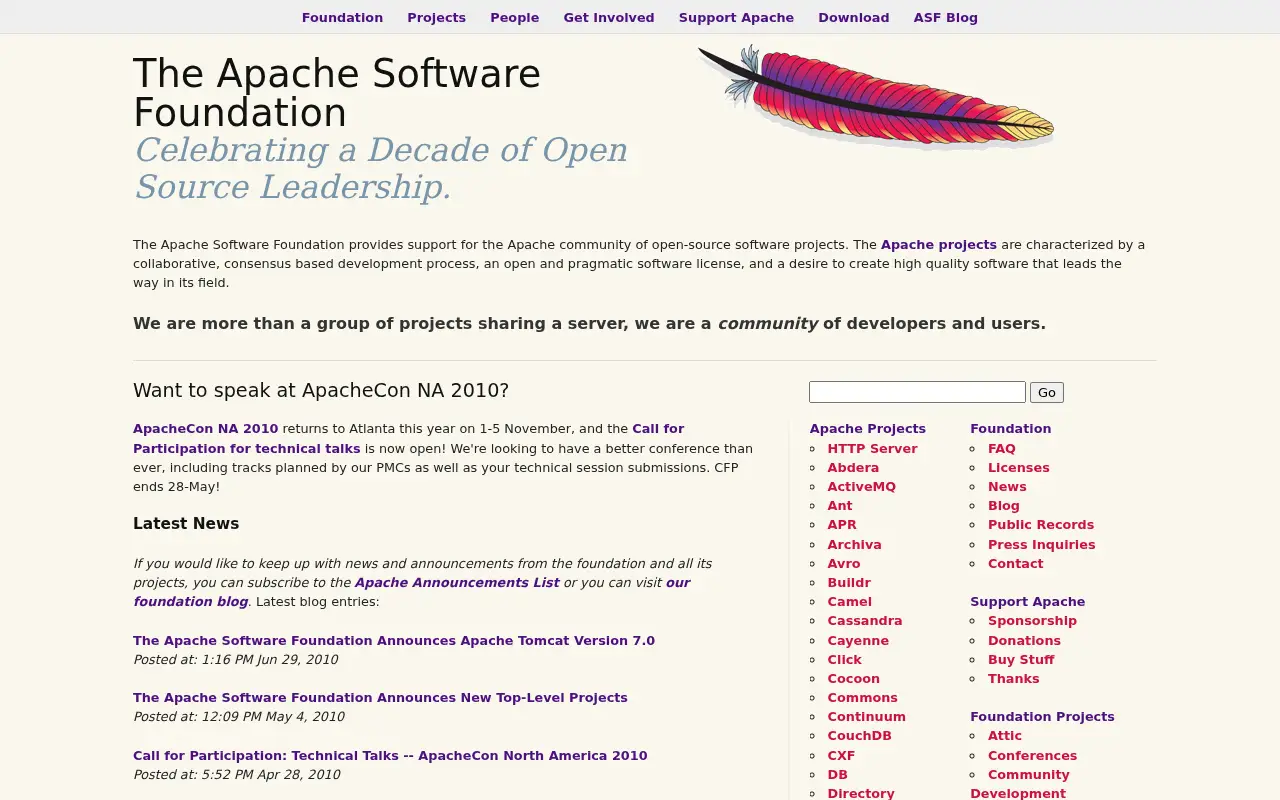Screen dimensions: 1280x800
Task: Open the Contact link
Action: pyautogui.click(x=1015, y=564)
